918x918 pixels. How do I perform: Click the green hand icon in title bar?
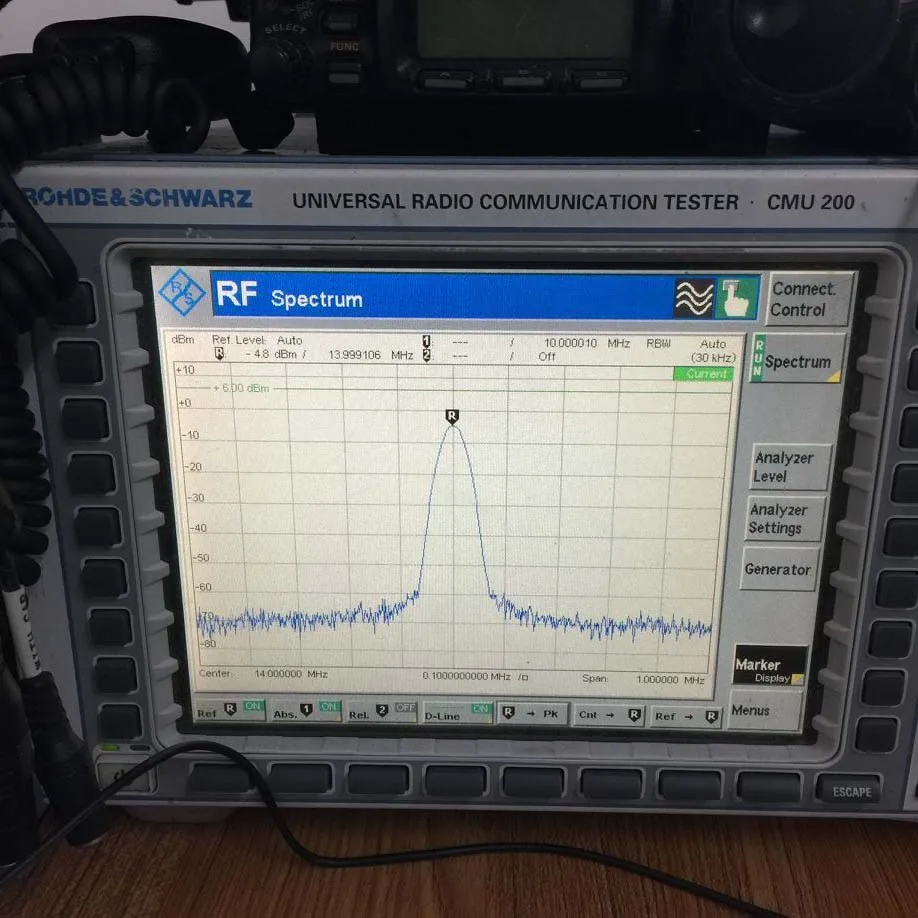(x=737, y=298)
